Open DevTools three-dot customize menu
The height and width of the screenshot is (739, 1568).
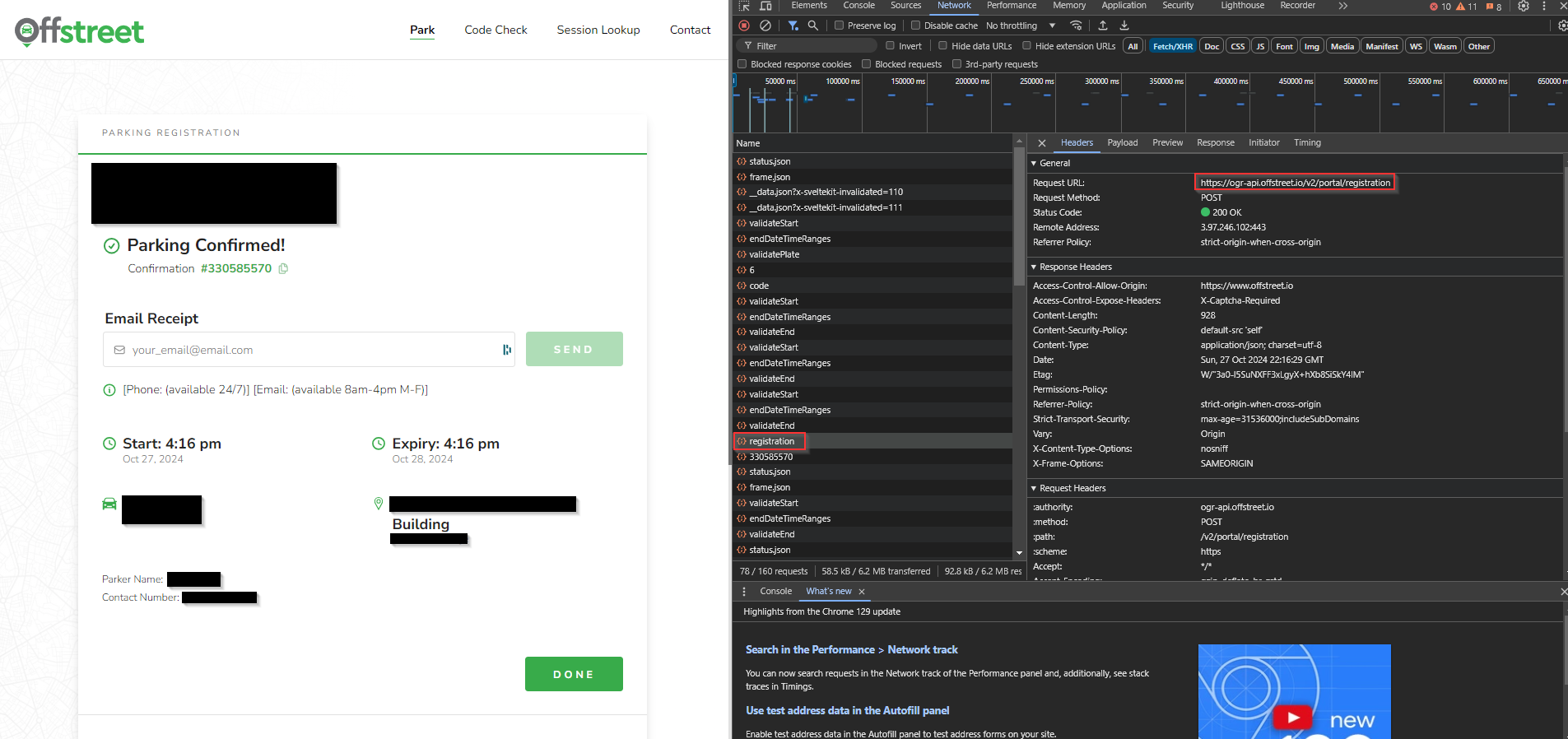coord(1543,6)
